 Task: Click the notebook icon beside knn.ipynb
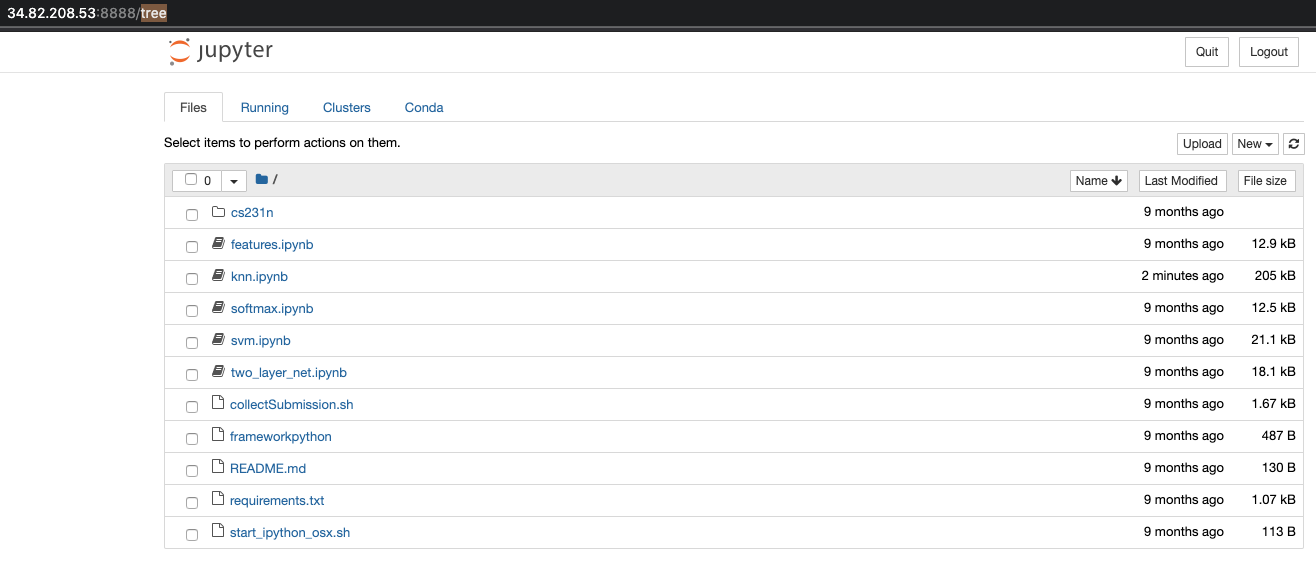click(x=219, y=276)
